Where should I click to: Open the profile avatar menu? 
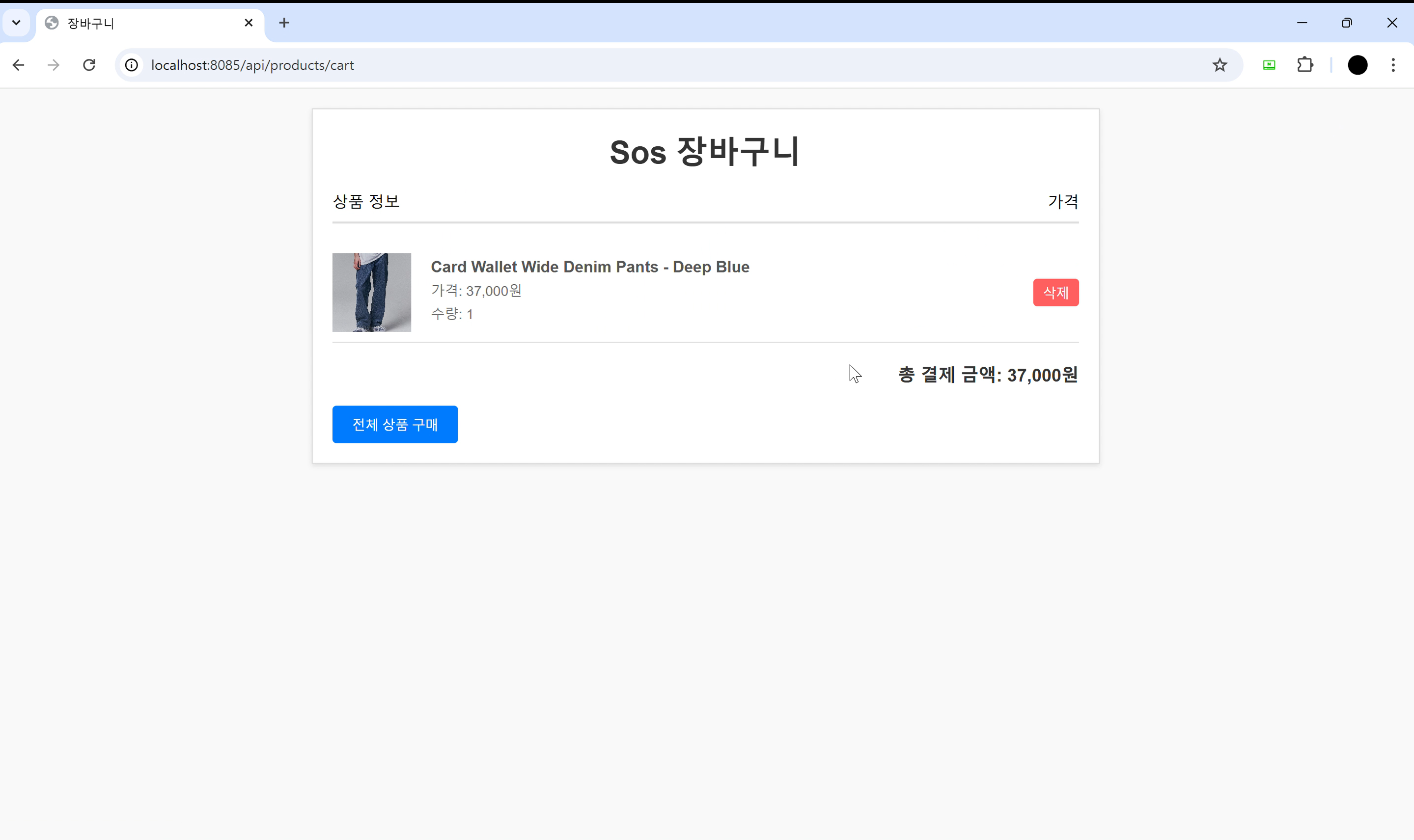(x=1358, y=65)
